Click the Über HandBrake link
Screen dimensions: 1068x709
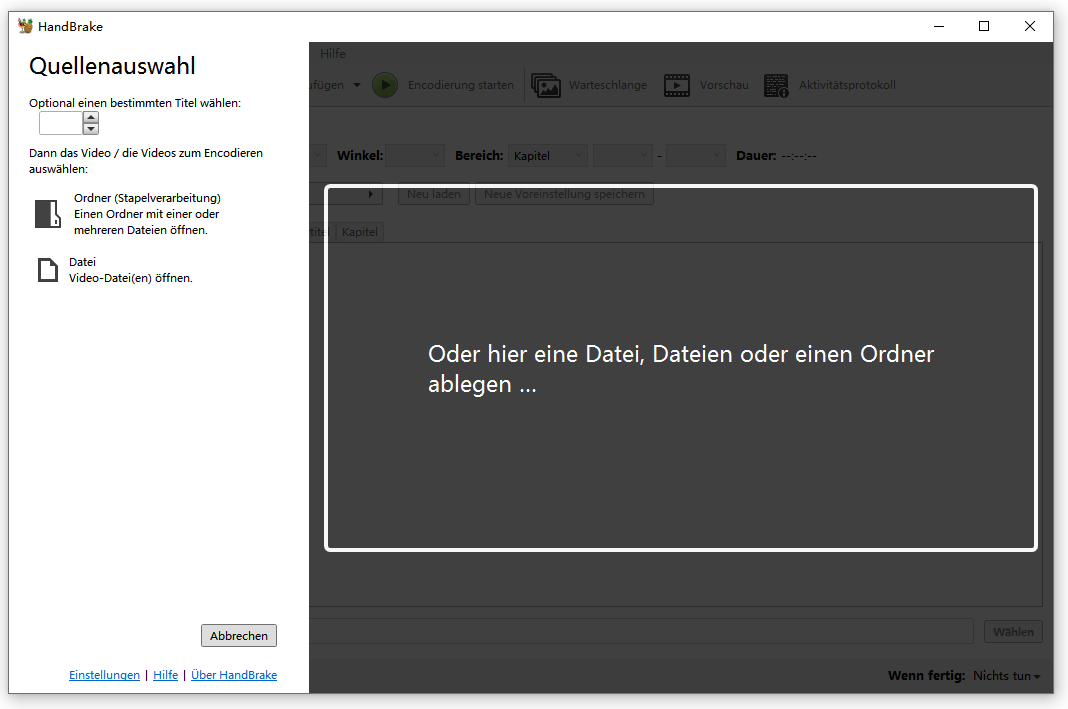pyautogui.click(x=234, y=675)
